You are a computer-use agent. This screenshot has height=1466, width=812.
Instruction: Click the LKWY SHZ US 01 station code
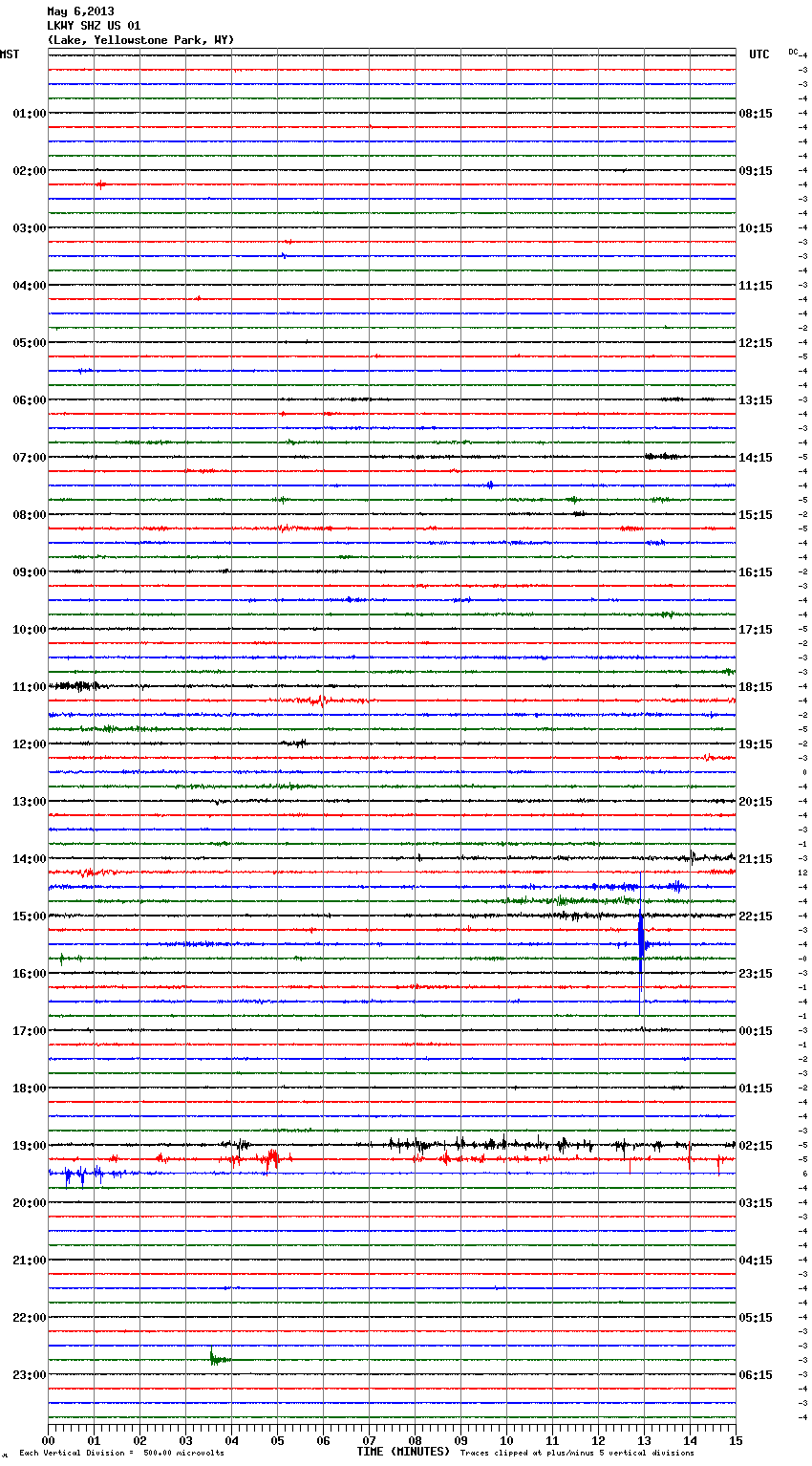94,26
